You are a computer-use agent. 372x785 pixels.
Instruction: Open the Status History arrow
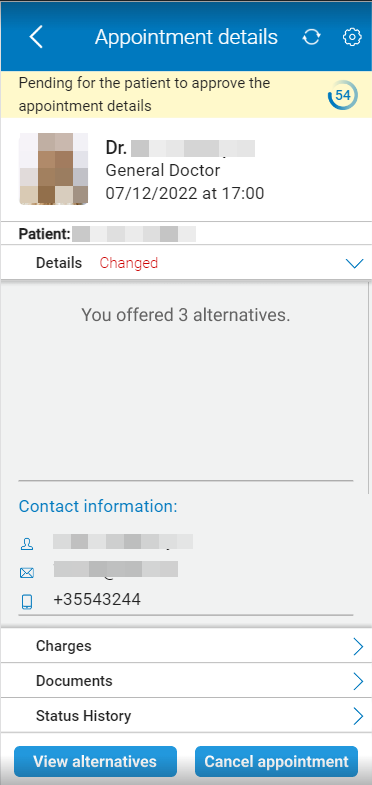pyautogui.click(x=358, y=716)
